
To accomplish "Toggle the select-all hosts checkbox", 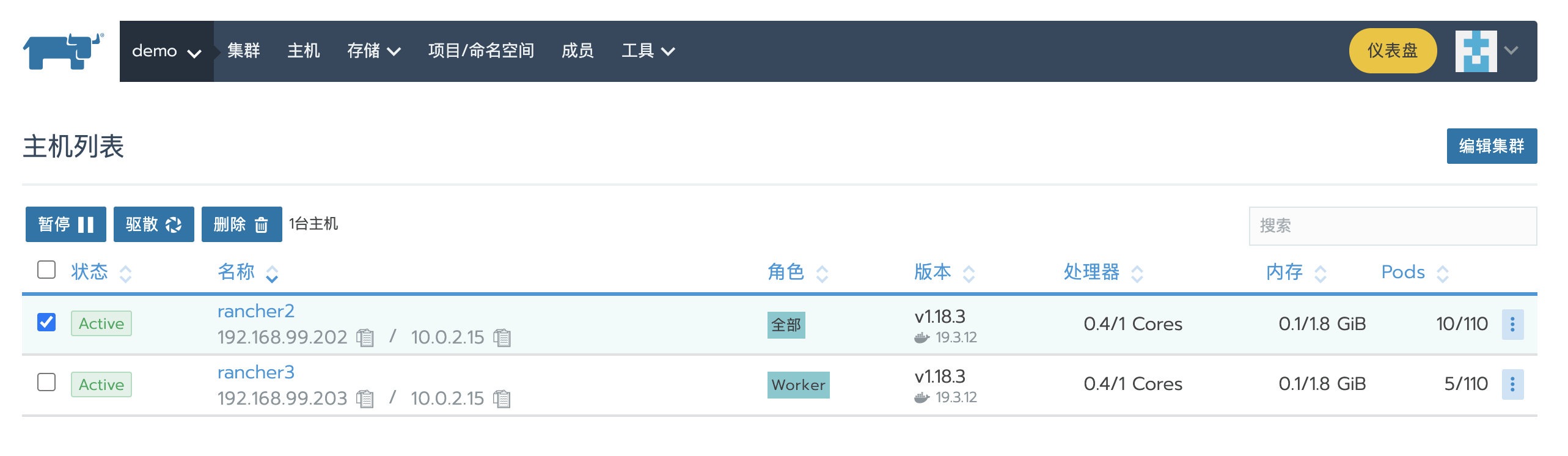I will [46, 270].
